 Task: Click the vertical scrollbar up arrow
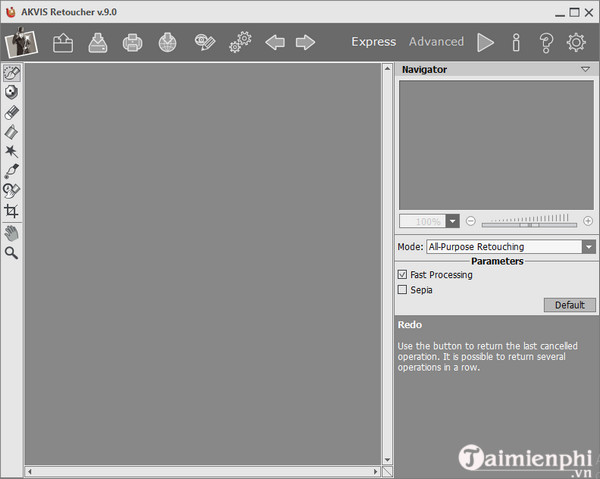click(387, 68)
